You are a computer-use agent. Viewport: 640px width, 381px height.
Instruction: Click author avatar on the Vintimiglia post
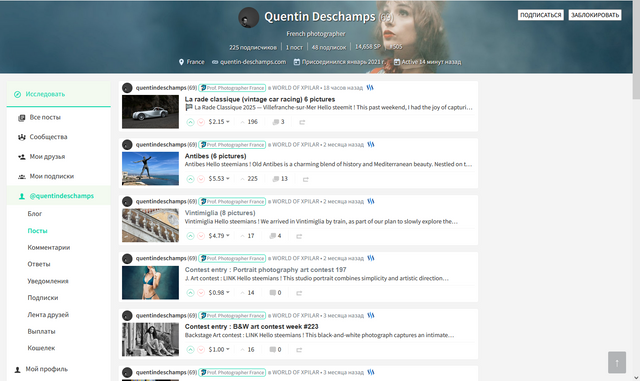click(x=127, y=201)
